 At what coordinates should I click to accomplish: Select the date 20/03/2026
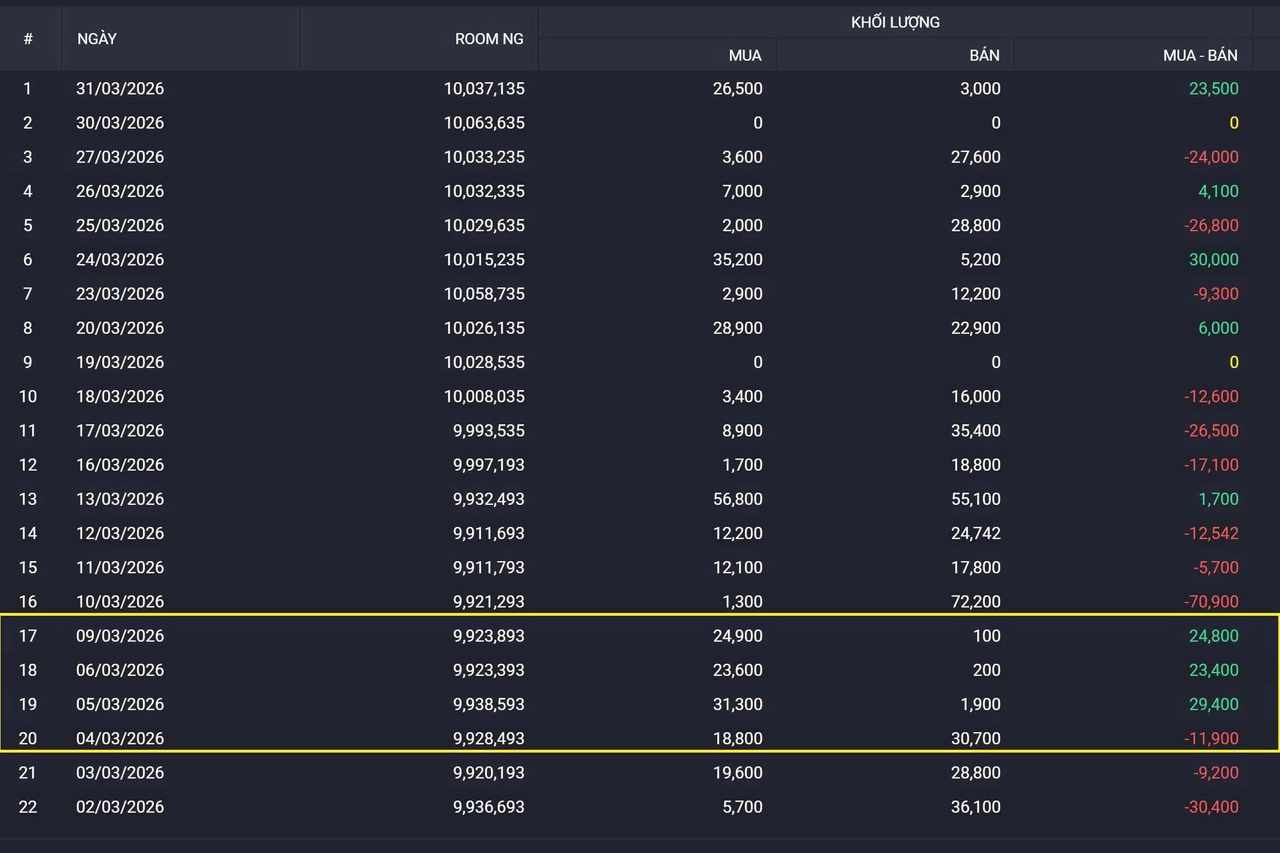120,328
